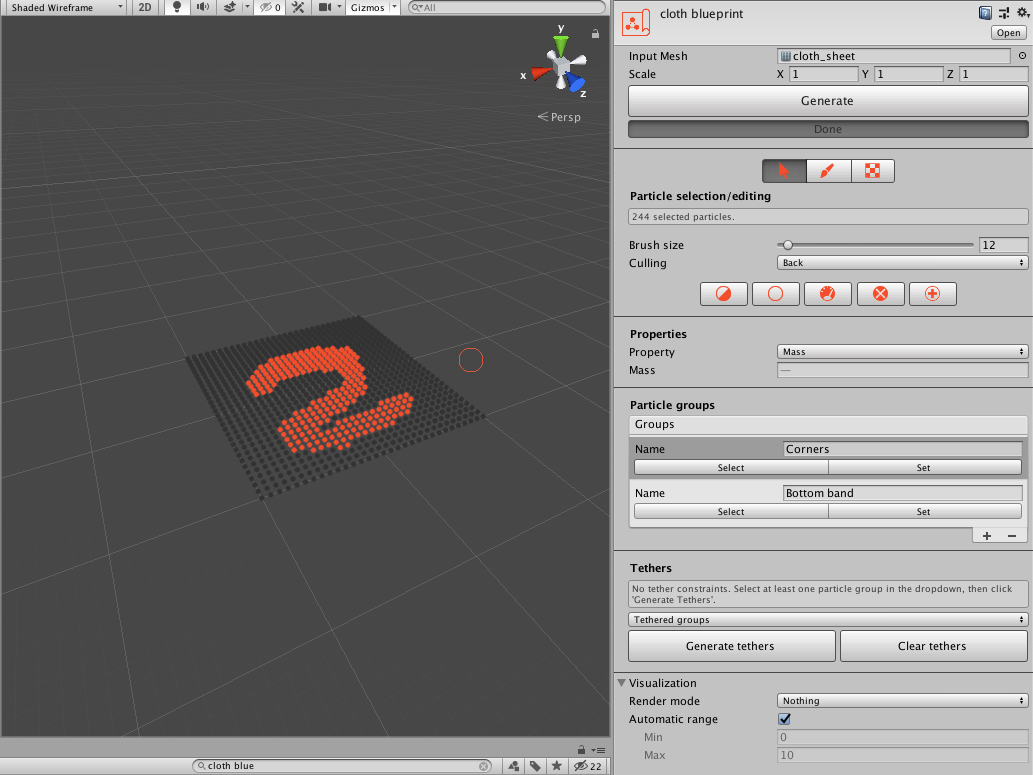1033x775 pixels.
Task: Click the Scale Z input field
Action: [x=993, y=74]
